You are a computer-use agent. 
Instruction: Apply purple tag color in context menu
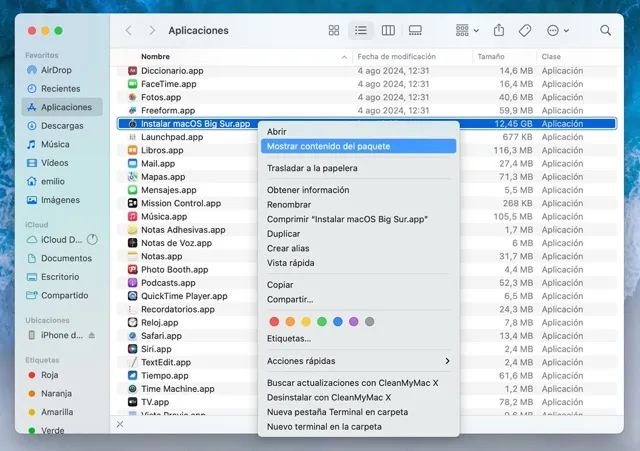pyautogui.click(x=354, y=322)
